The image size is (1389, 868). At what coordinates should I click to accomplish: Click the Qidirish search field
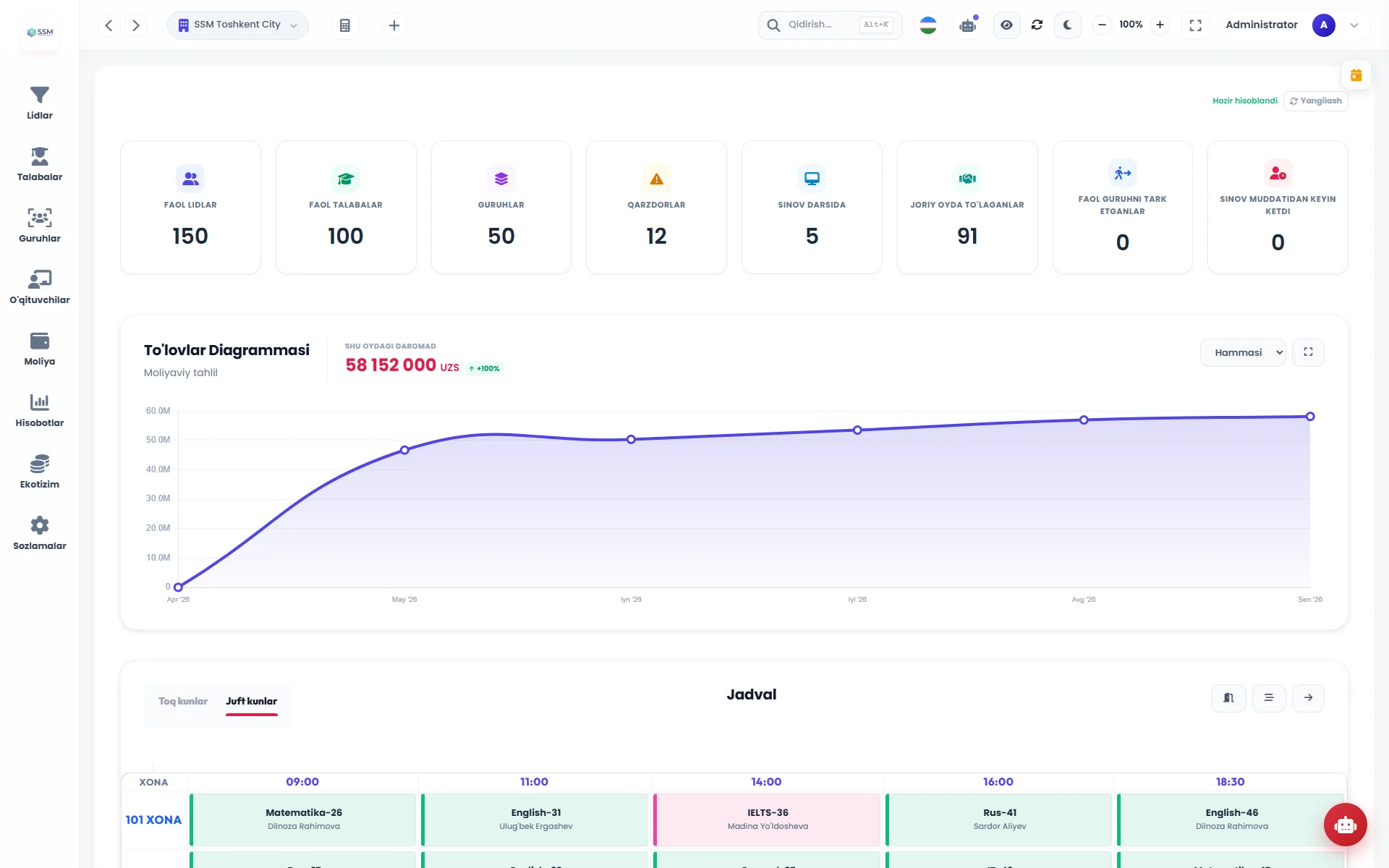[x=830, y=25]
